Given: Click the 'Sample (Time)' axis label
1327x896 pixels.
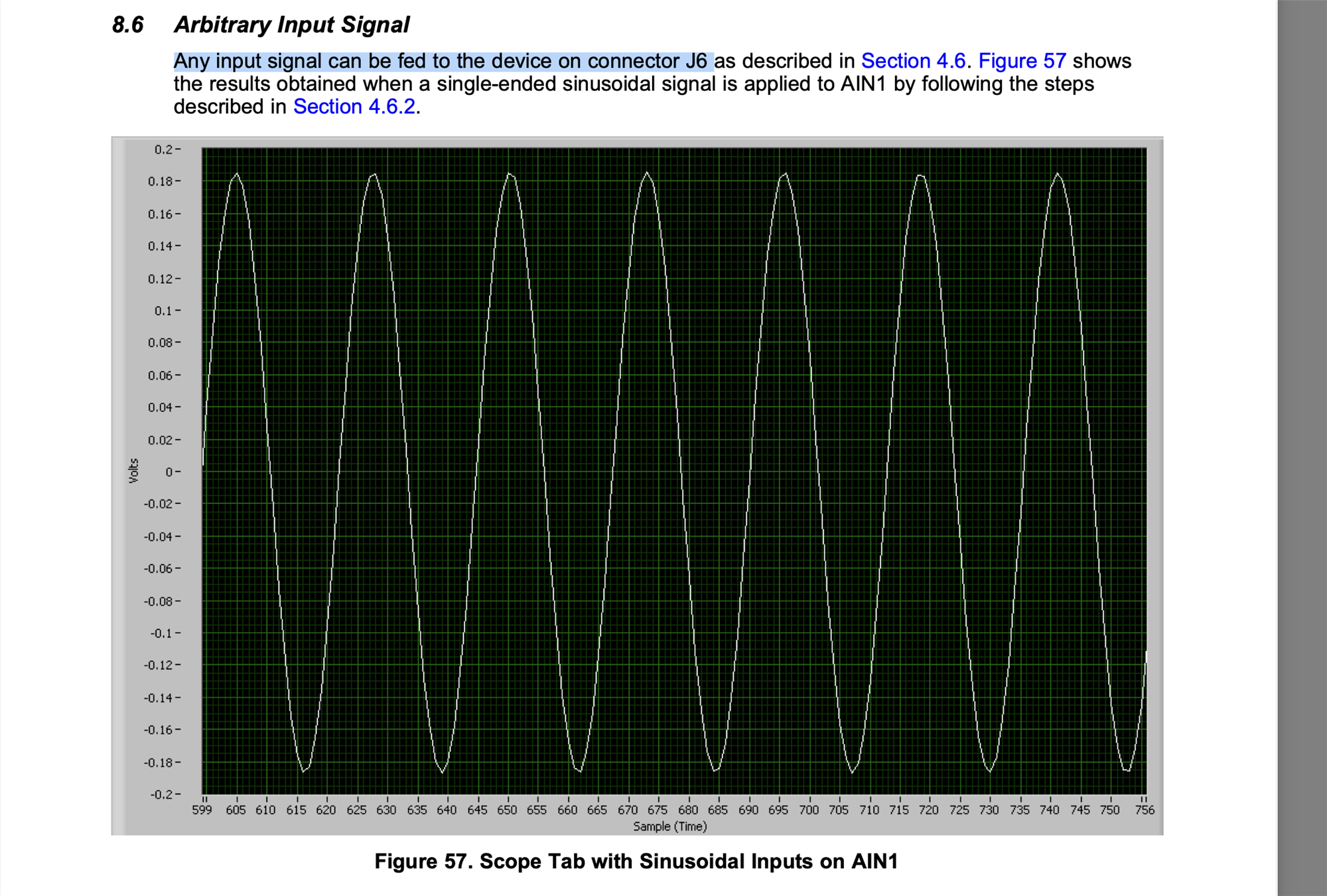Looking at the screenshot, I should [x=669, y=826].
